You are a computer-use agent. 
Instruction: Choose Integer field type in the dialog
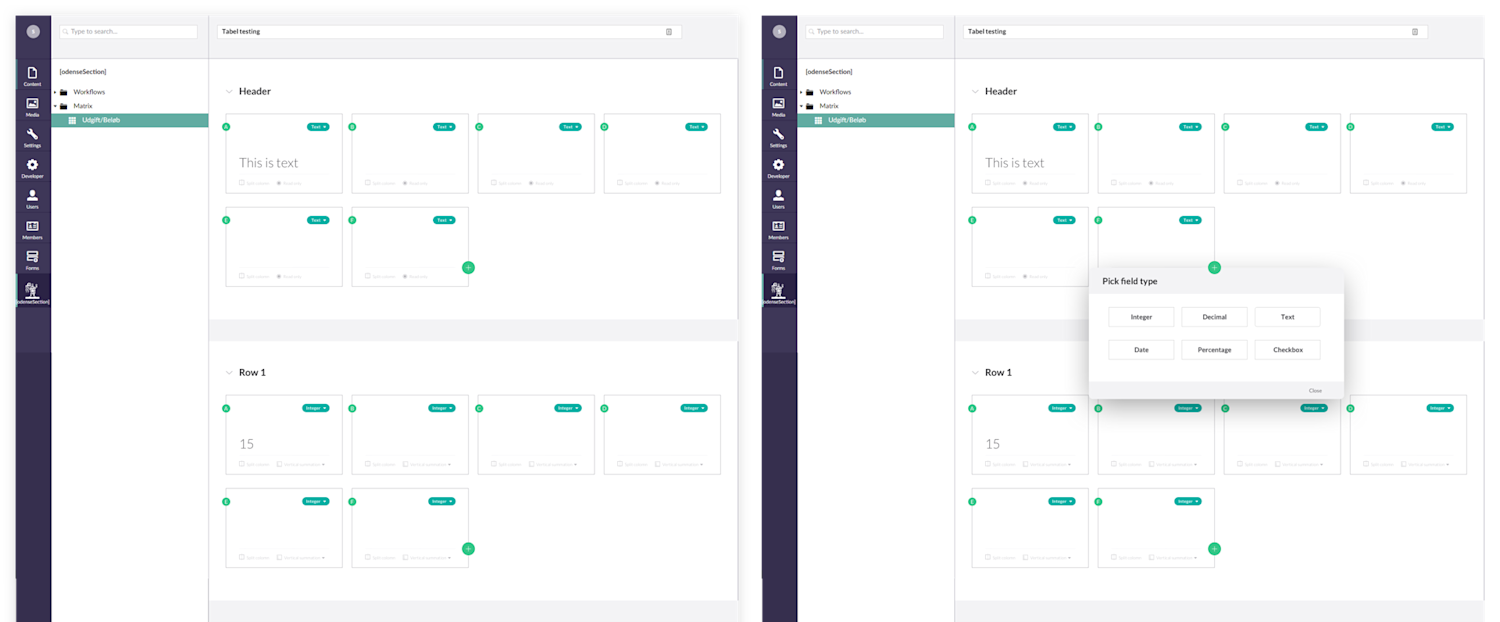(x=1141, y=317)
